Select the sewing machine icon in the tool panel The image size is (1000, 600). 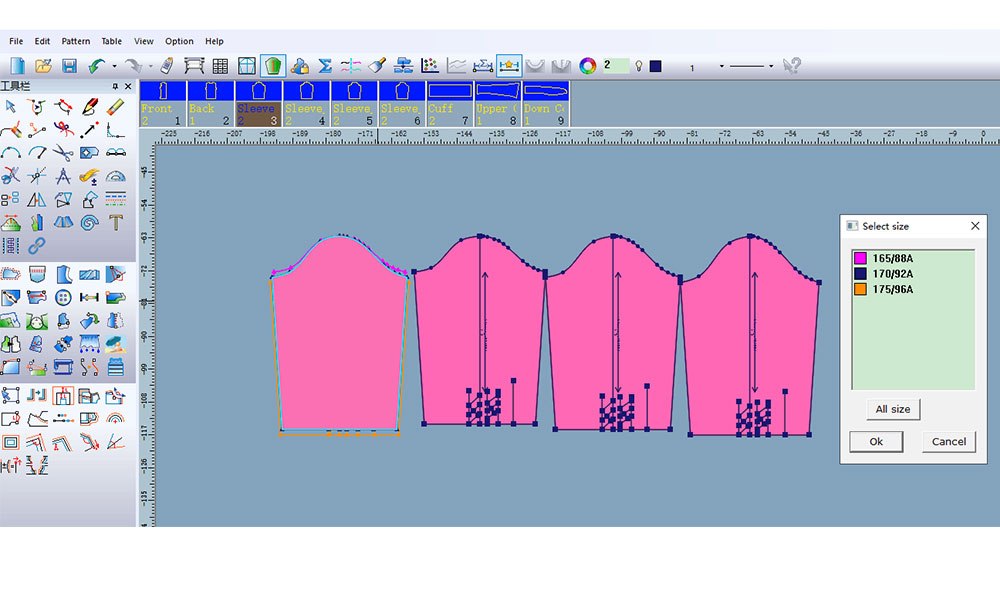[62, 365]
